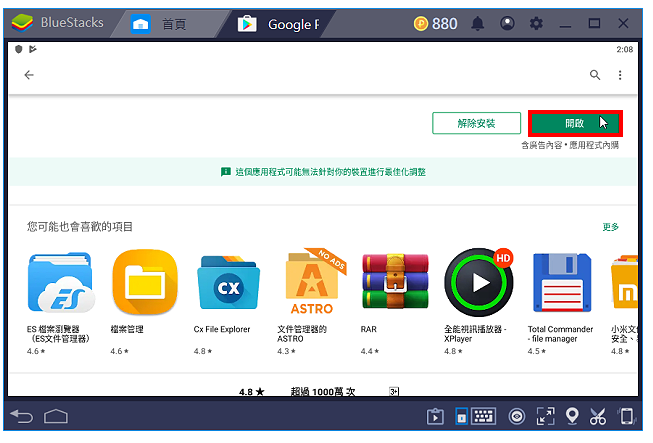The width and height of the screenshot is (653, 443).
Task: Click the 3+ content rating badge
Action: [x=394, y=392]
